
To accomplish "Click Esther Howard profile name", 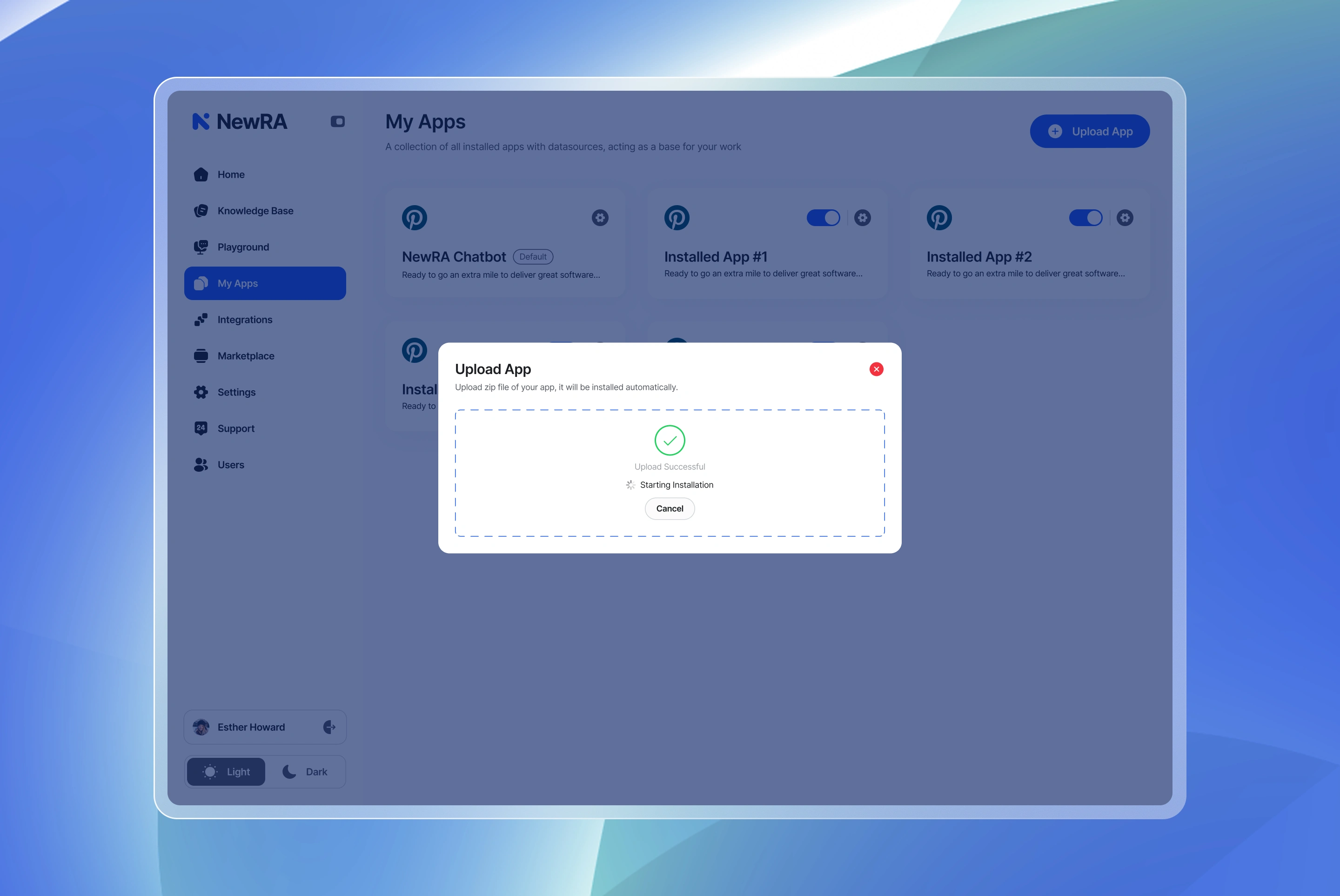I will point(251,727).
